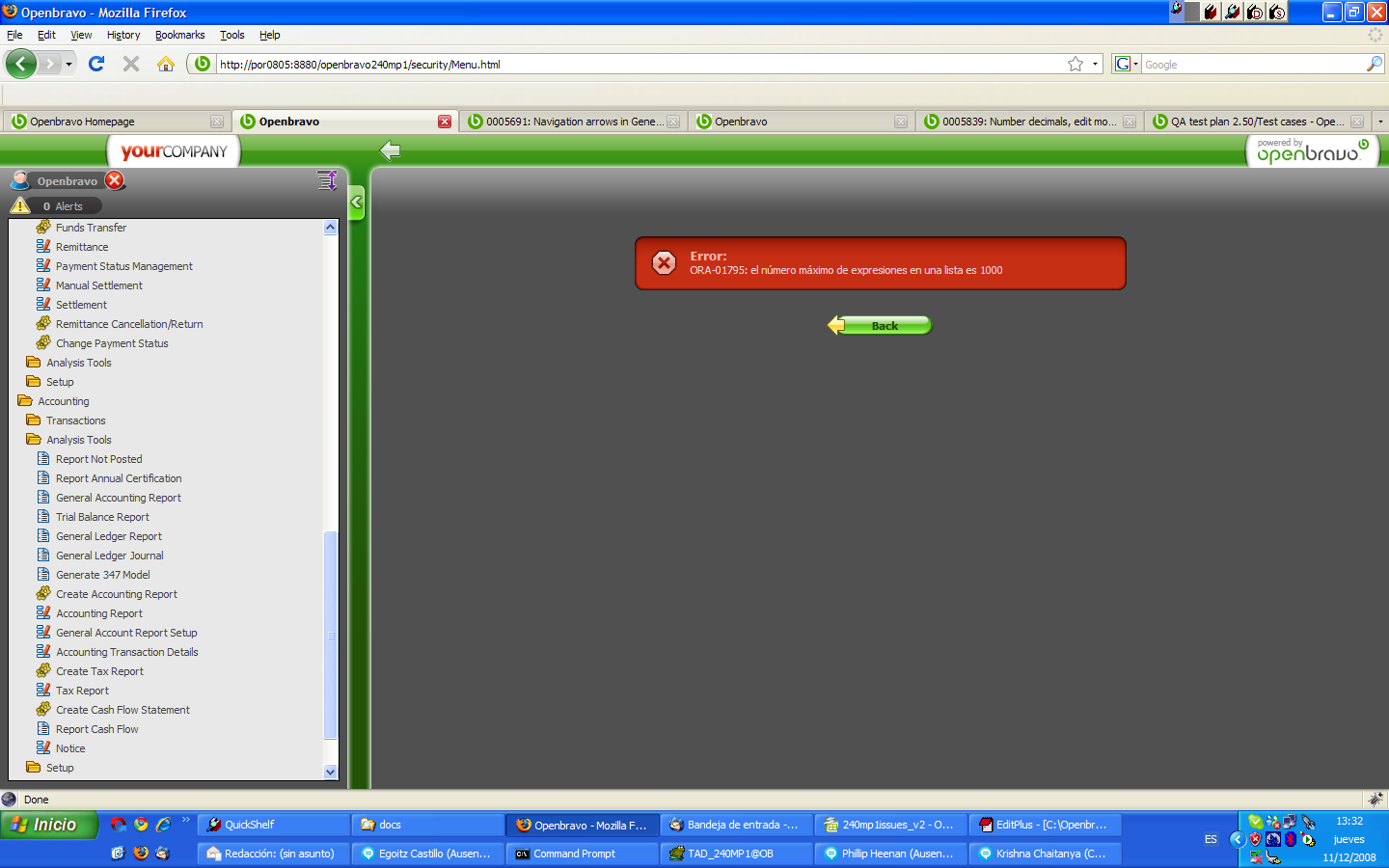Image resolution: width=1389 pixels, height=868 pixels.
Task: Click the Generate 347 Model icon
Action: (43, 574)
